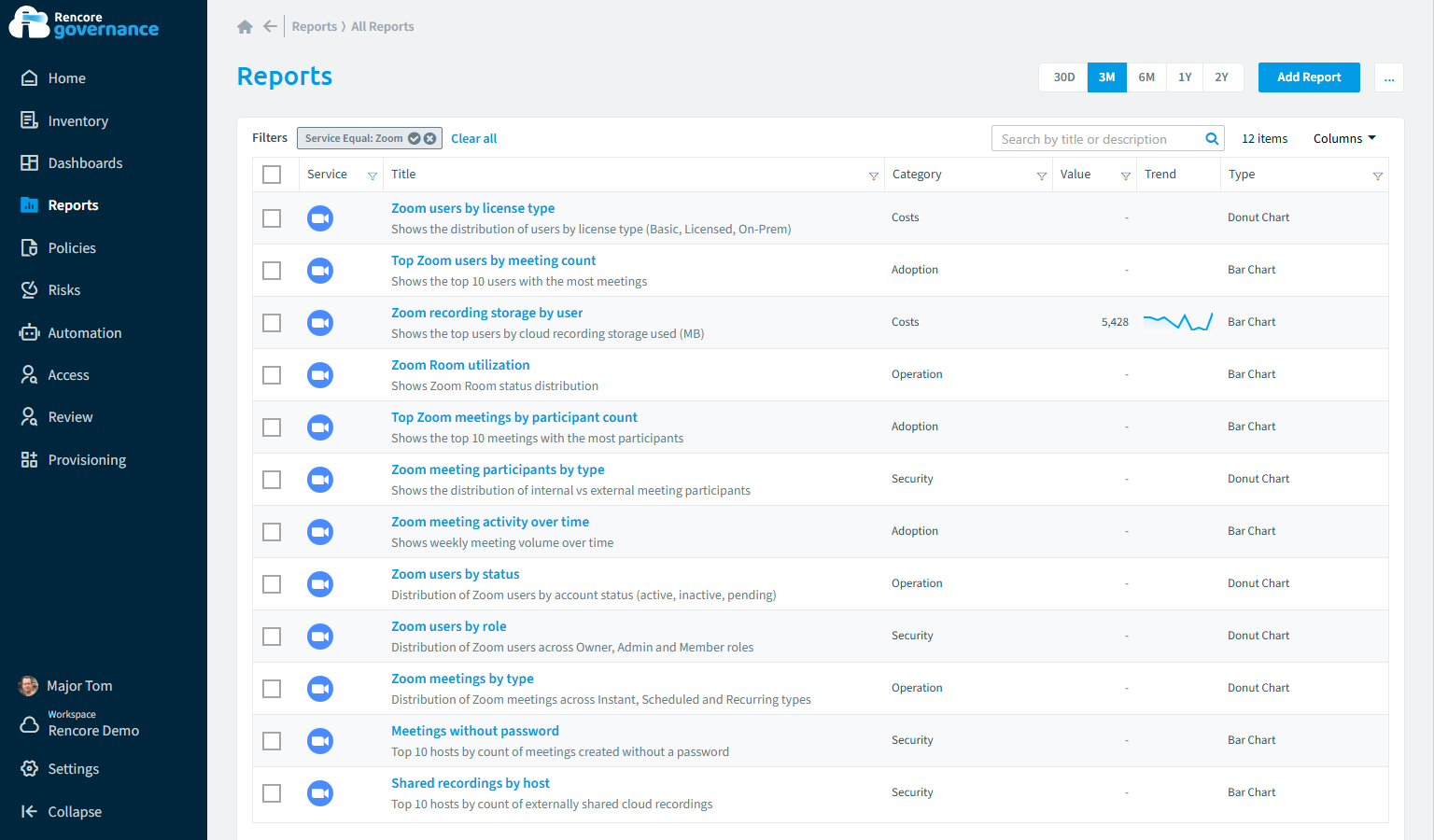Click the 12 items count label
Viewport: 1434px width, 840px height.
pos(1265,138)
